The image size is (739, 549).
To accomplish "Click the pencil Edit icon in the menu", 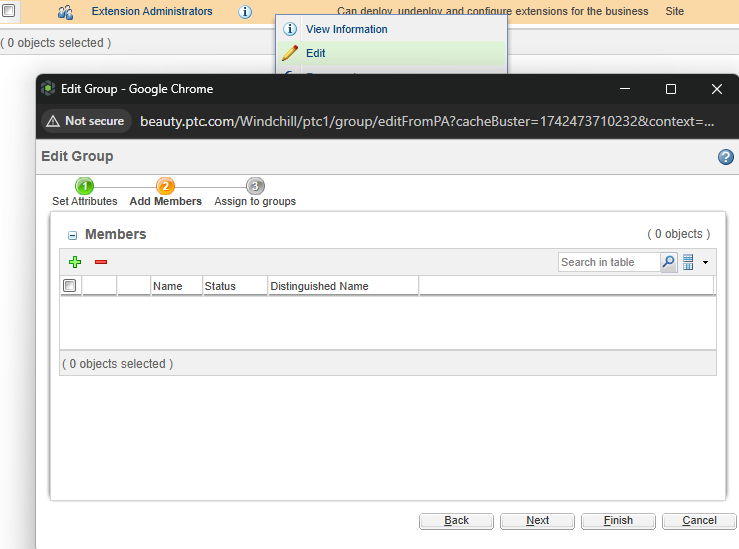I will pyautogui.click(x=290, y=53).
